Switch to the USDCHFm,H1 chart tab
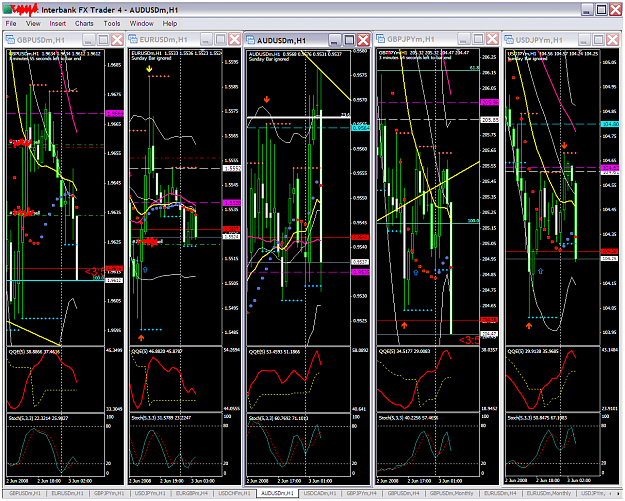This screenshot has width=625, height=501. point(234,493)
